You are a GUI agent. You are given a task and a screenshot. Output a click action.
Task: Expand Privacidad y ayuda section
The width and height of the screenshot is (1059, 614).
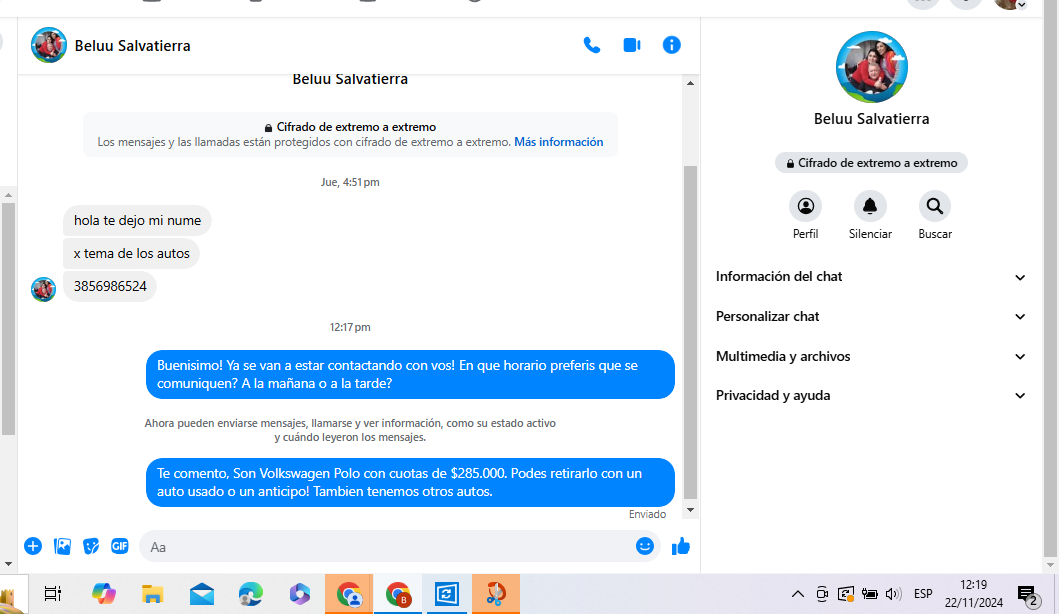coord(871,395)
